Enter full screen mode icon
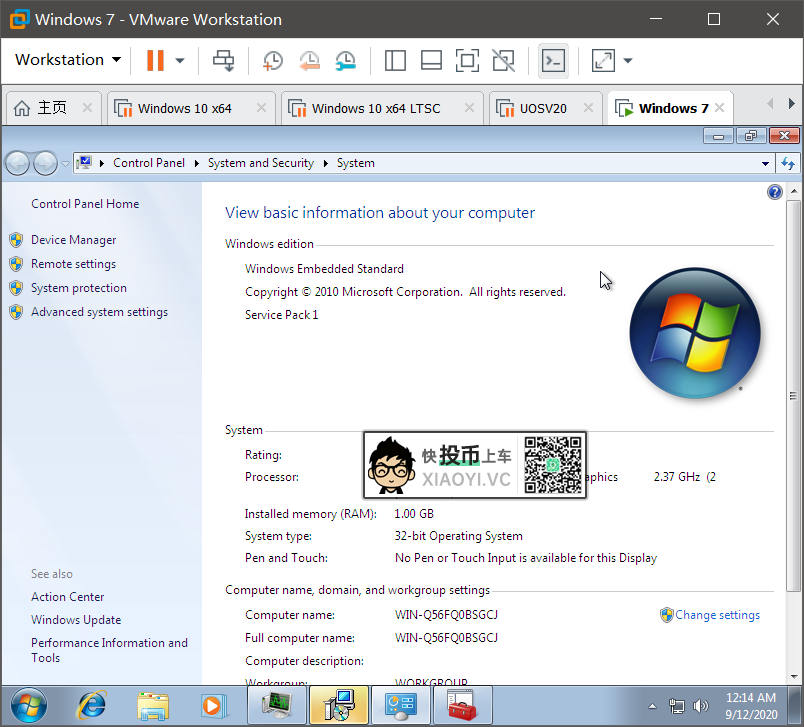This screenshot has height=727, width=804. (467, 60)
